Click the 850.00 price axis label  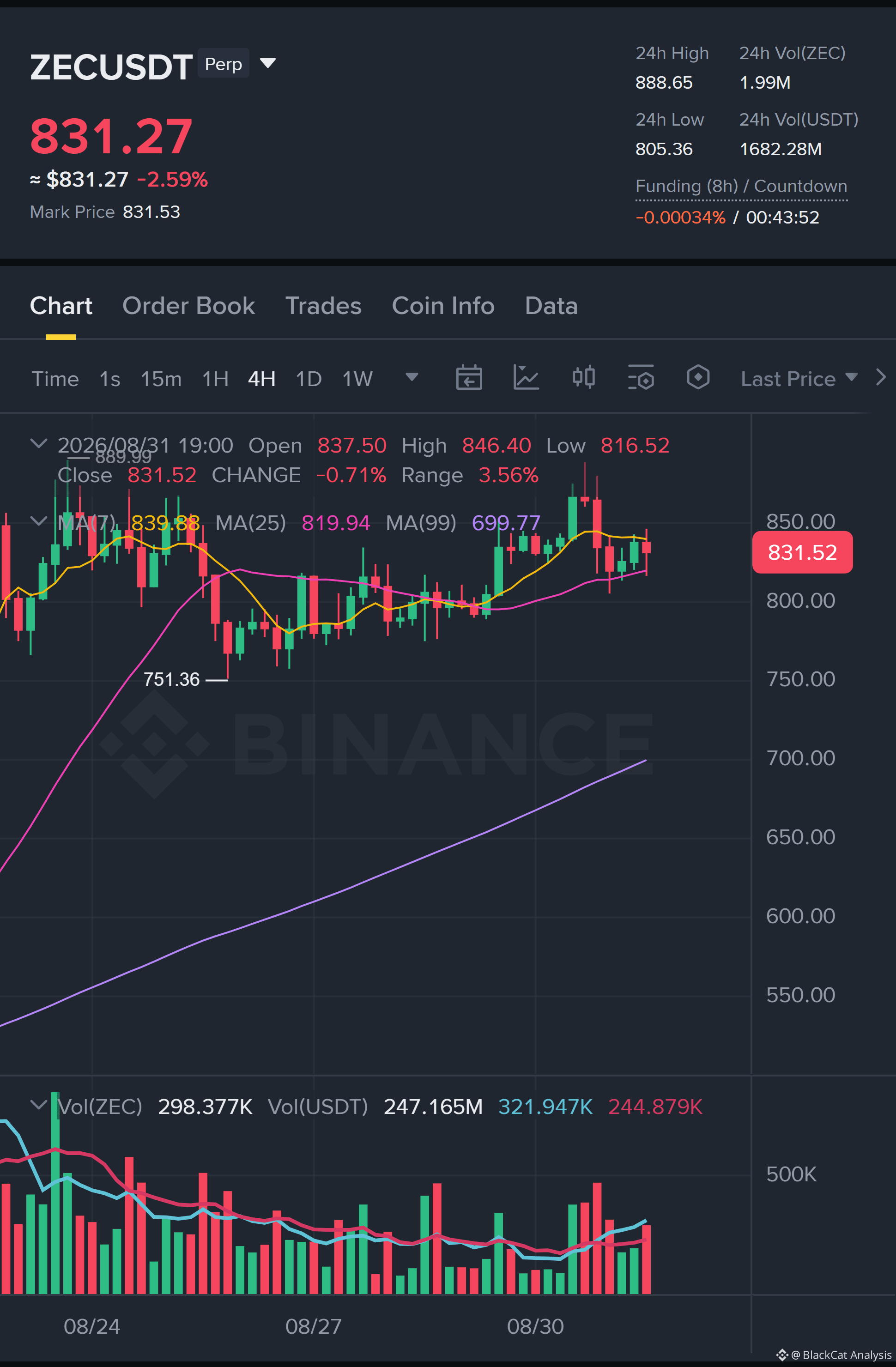tap(801, 521)
